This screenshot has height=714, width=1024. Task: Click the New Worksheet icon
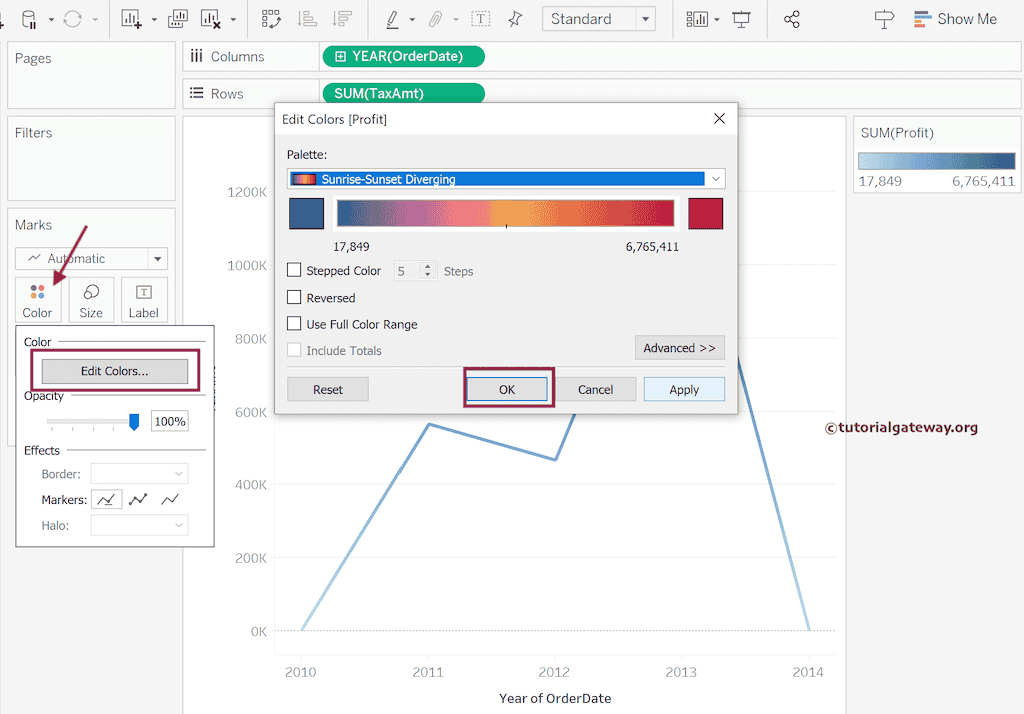coord(131,20)
